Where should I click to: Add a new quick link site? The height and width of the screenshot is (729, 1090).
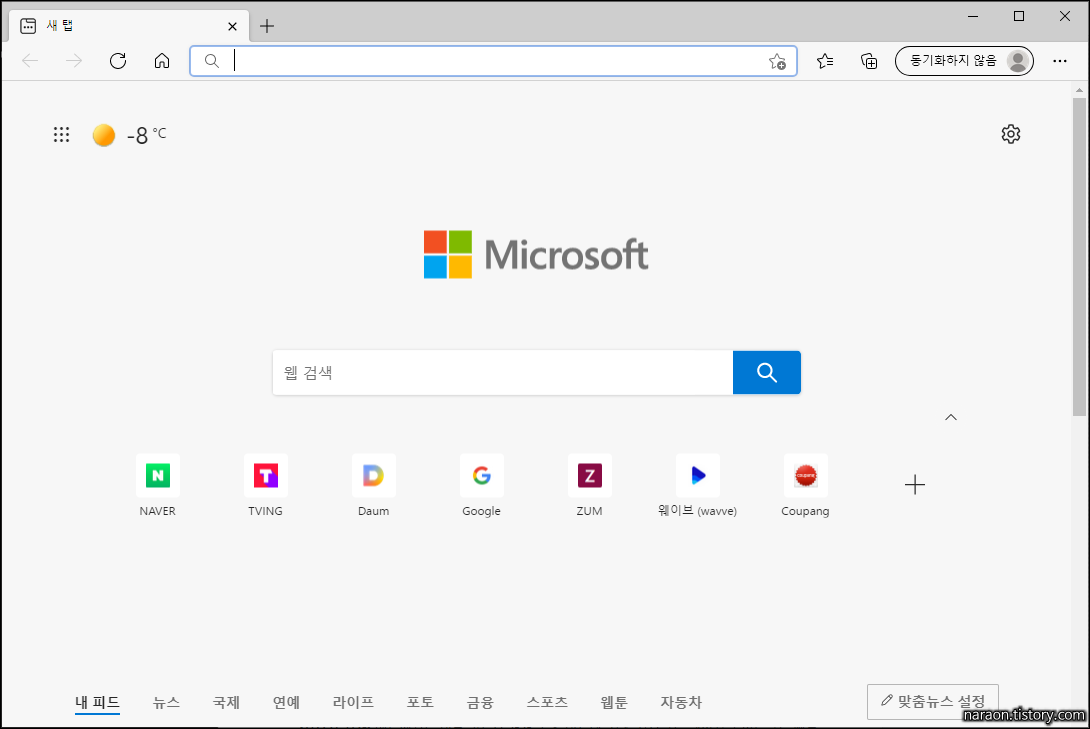click(915, 484)
